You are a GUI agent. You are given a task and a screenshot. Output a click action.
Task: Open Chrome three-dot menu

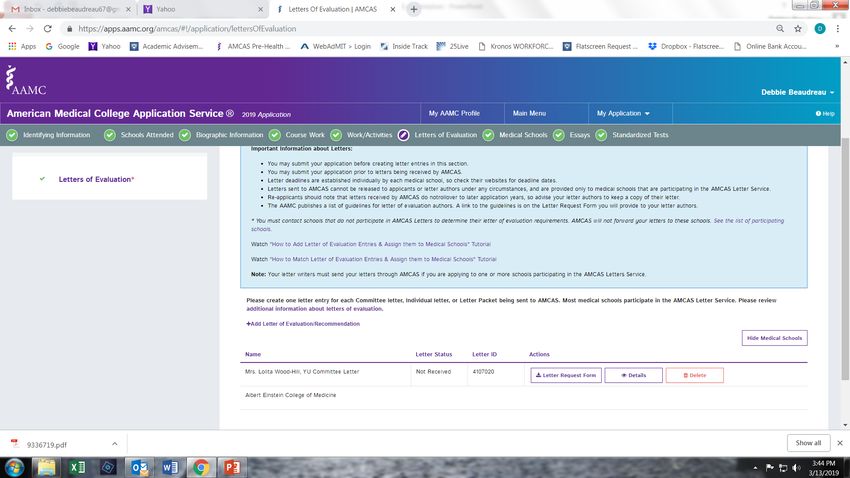[x=838, y=29]
